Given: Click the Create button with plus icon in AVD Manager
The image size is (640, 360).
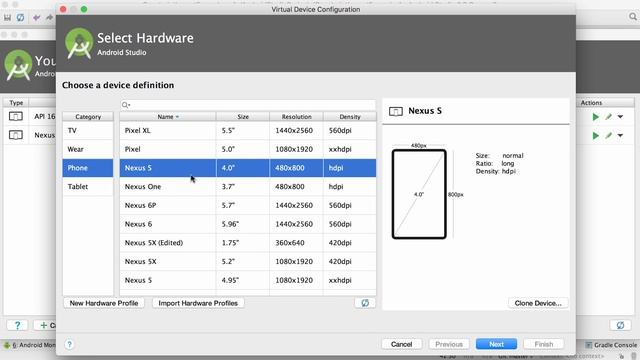Looking at the screenshot, I should 45,325.
